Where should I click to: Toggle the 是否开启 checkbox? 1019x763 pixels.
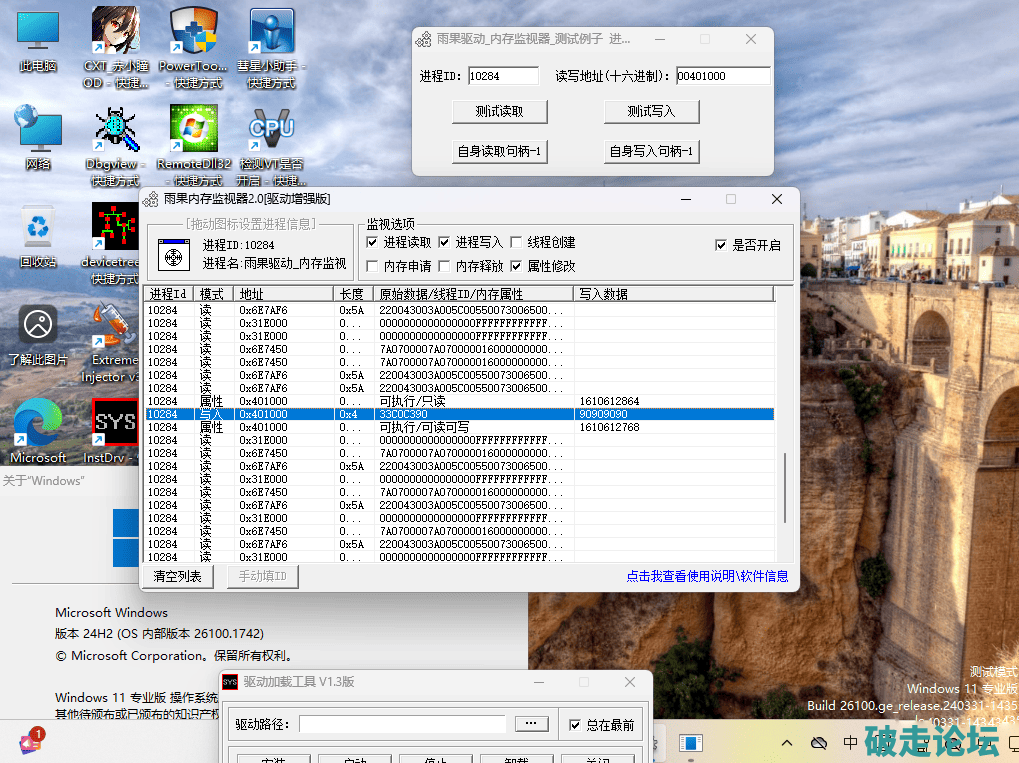721,245
